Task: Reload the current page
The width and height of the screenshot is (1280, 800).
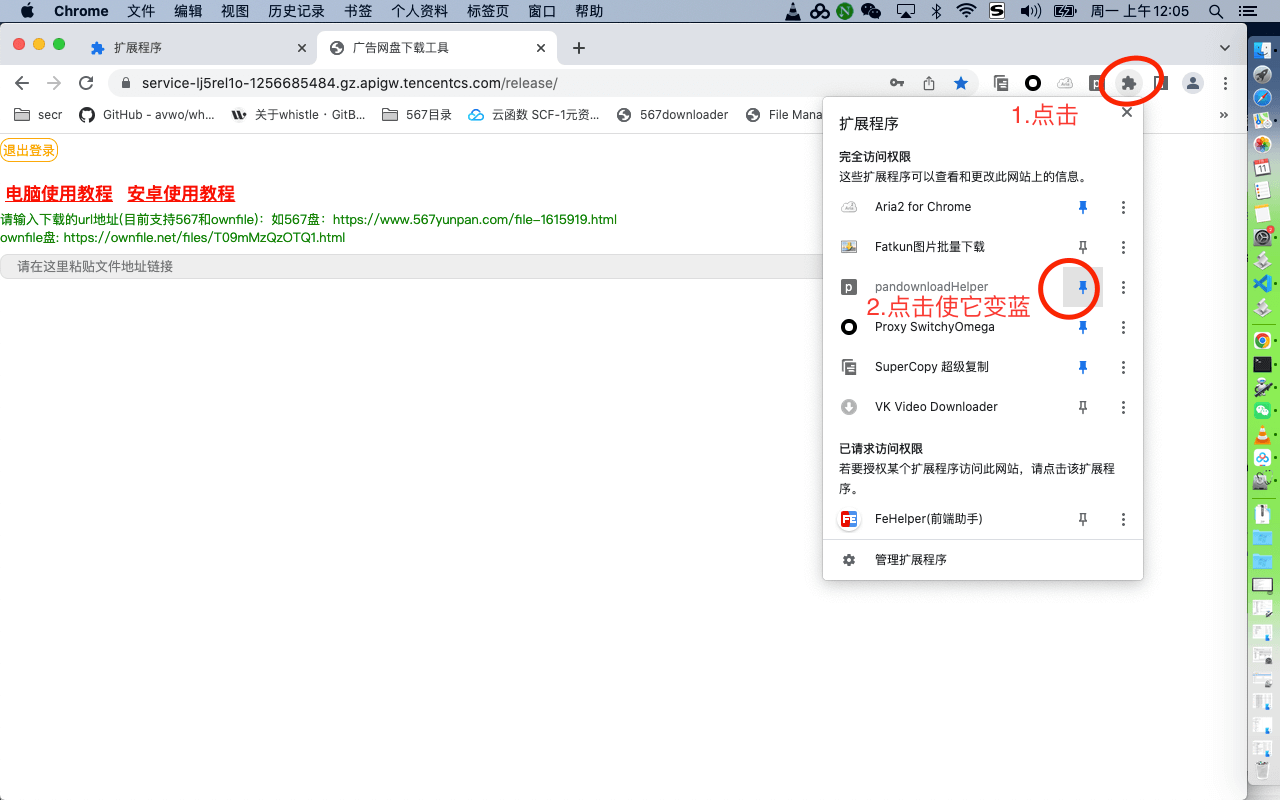Action: (86, 83)
